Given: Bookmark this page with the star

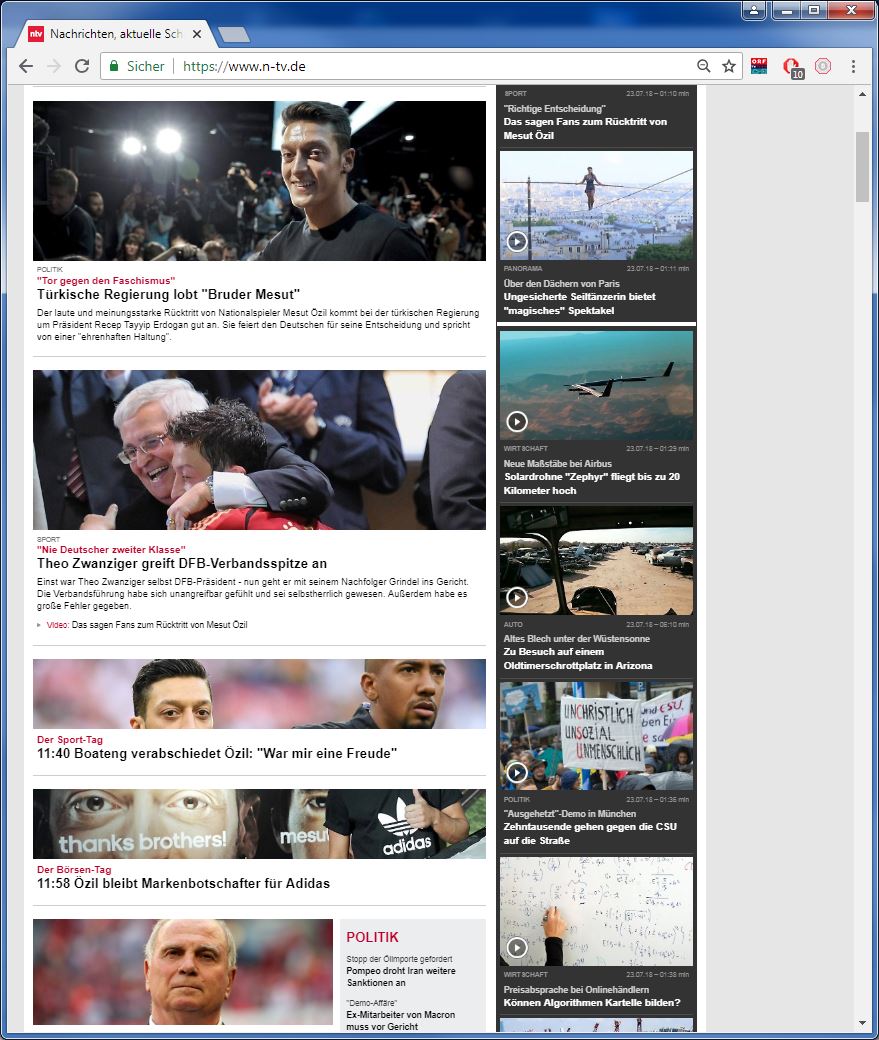Looking at the screenshot, I should [x=729, y=66].
